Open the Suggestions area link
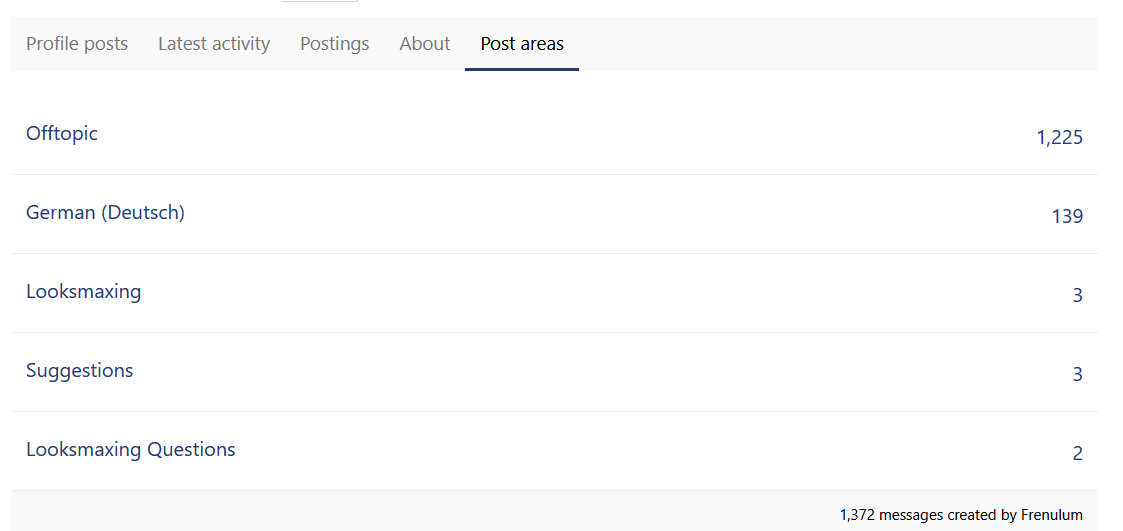1123x531 pixels. click(x=79, y=371)
